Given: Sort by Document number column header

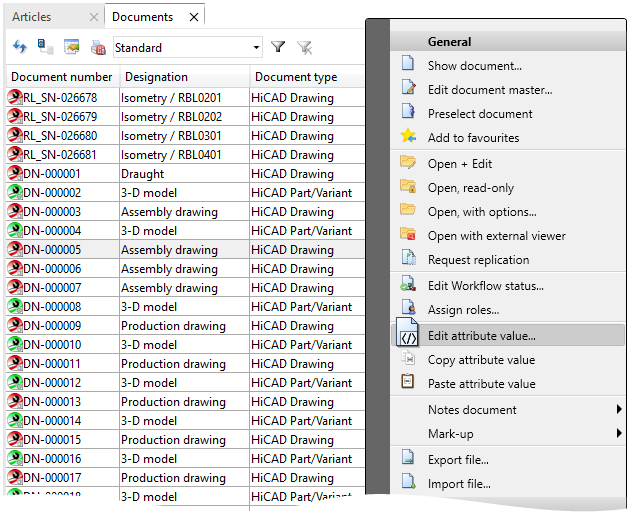Looking at the screenshot, I should click(62, 77).
